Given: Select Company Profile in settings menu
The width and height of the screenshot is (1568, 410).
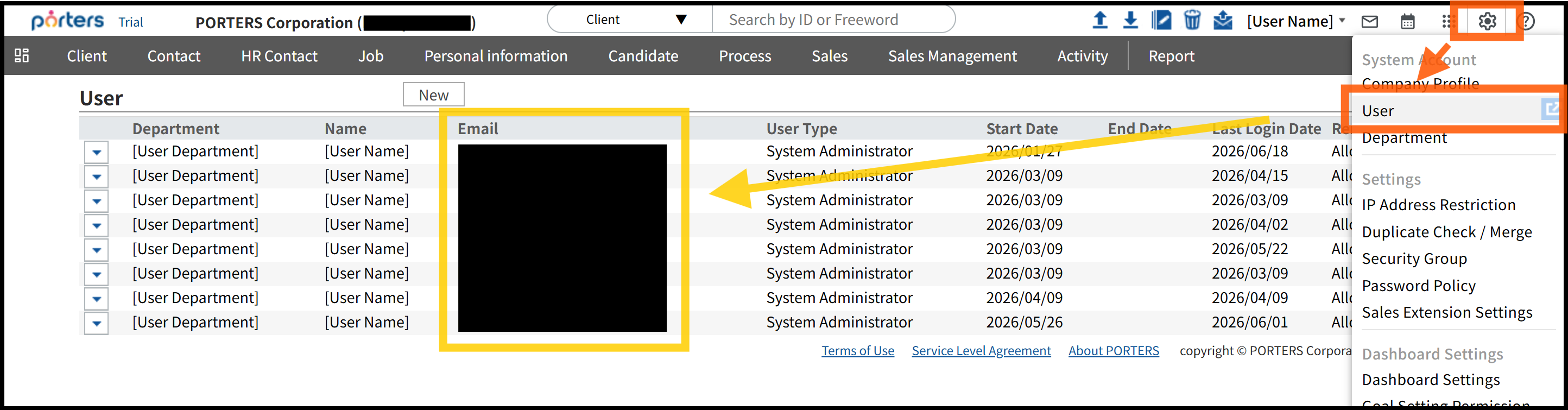Looking at the screenshot, I should (x=1420, y=84).
